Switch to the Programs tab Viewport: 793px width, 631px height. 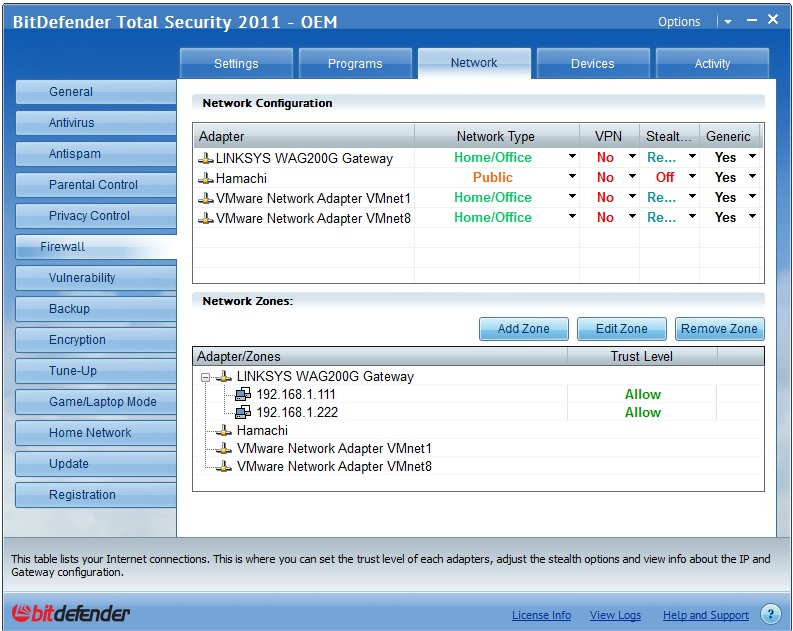pos(355,63)
